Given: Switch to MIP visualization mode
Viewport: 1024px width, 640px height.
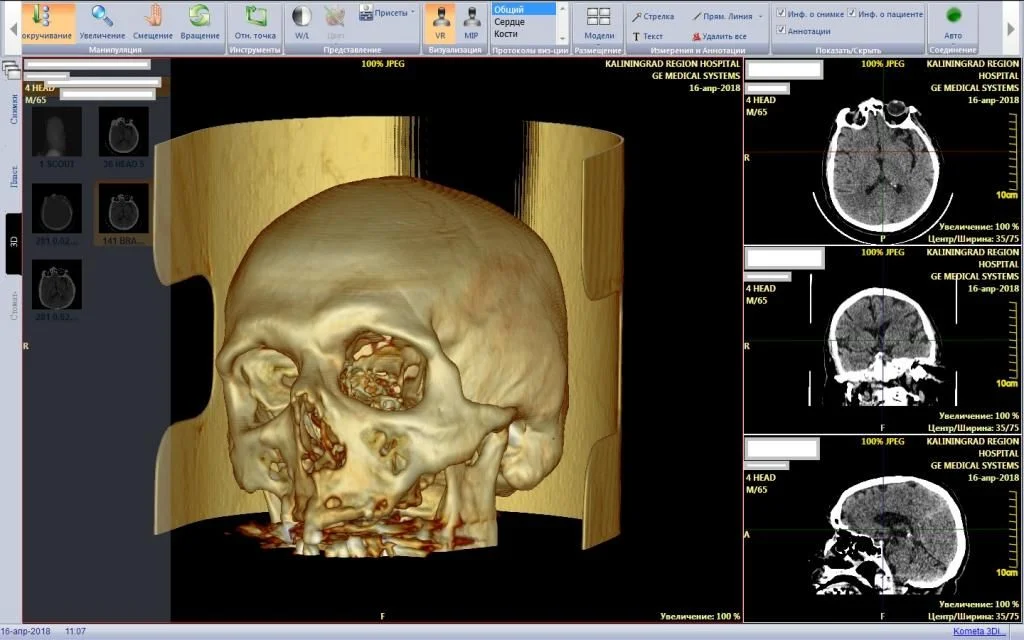Looking at the screenshot, I should [x=471, y=22].
